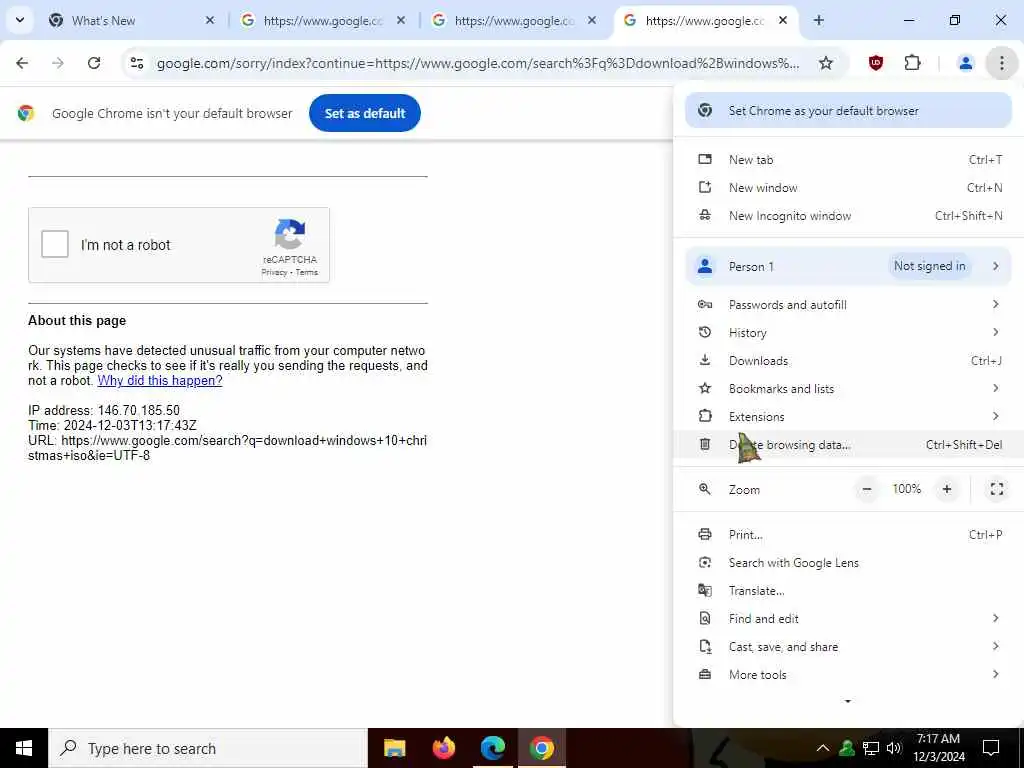Click the Not signed in chip

(x=929, y=266)
